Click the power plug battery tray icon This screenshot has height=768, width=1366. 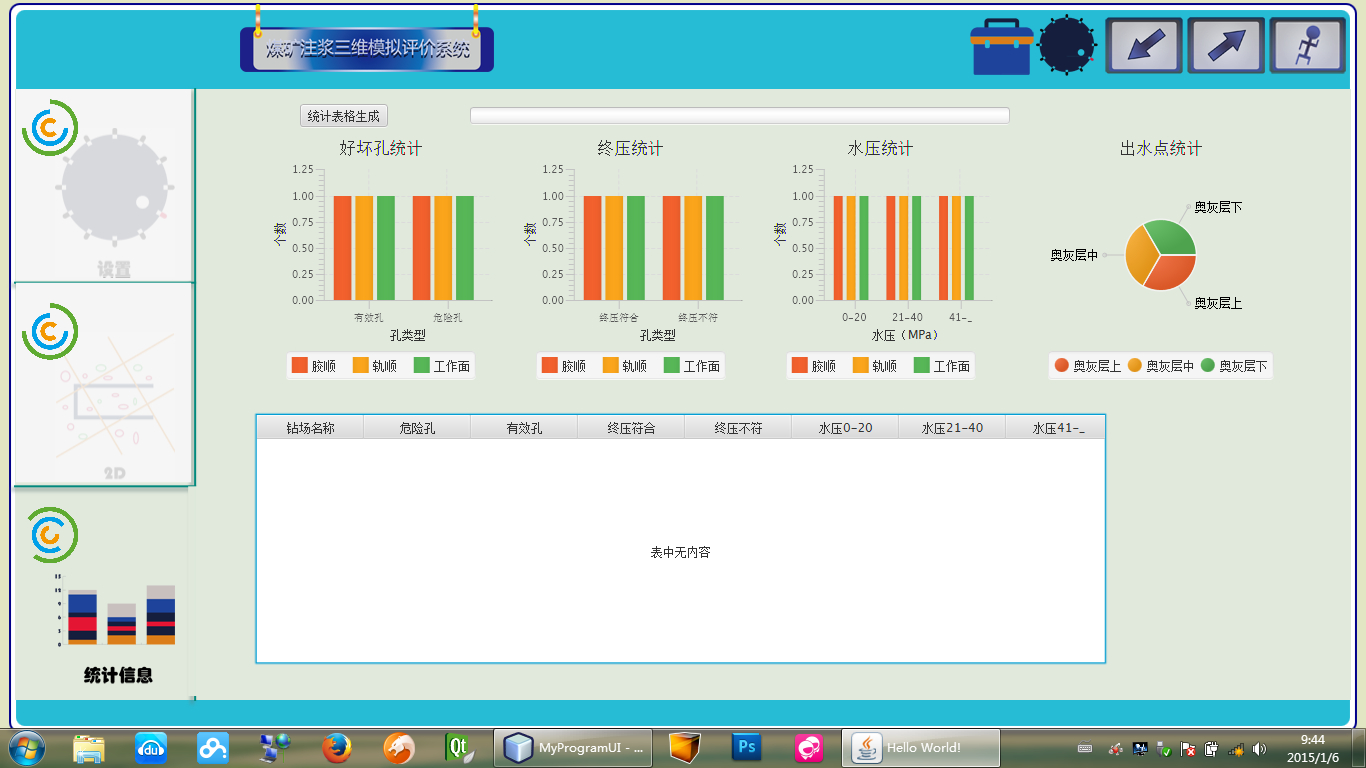pos(1212,748)
